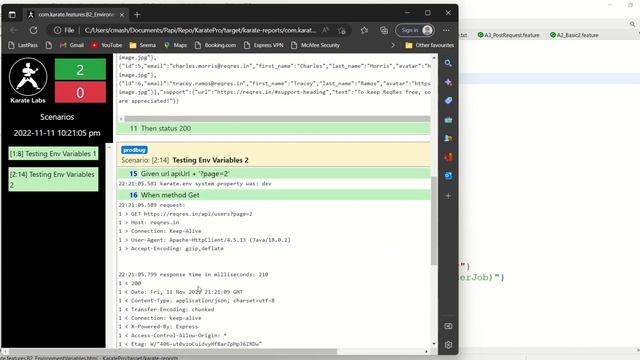640x360 pixels.
Task: Open the Maps bookmark
Action: 176,45
